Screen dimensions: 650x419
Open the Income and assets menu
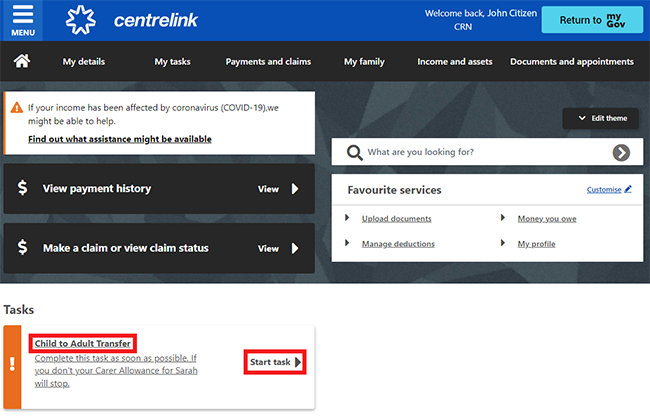455,62
